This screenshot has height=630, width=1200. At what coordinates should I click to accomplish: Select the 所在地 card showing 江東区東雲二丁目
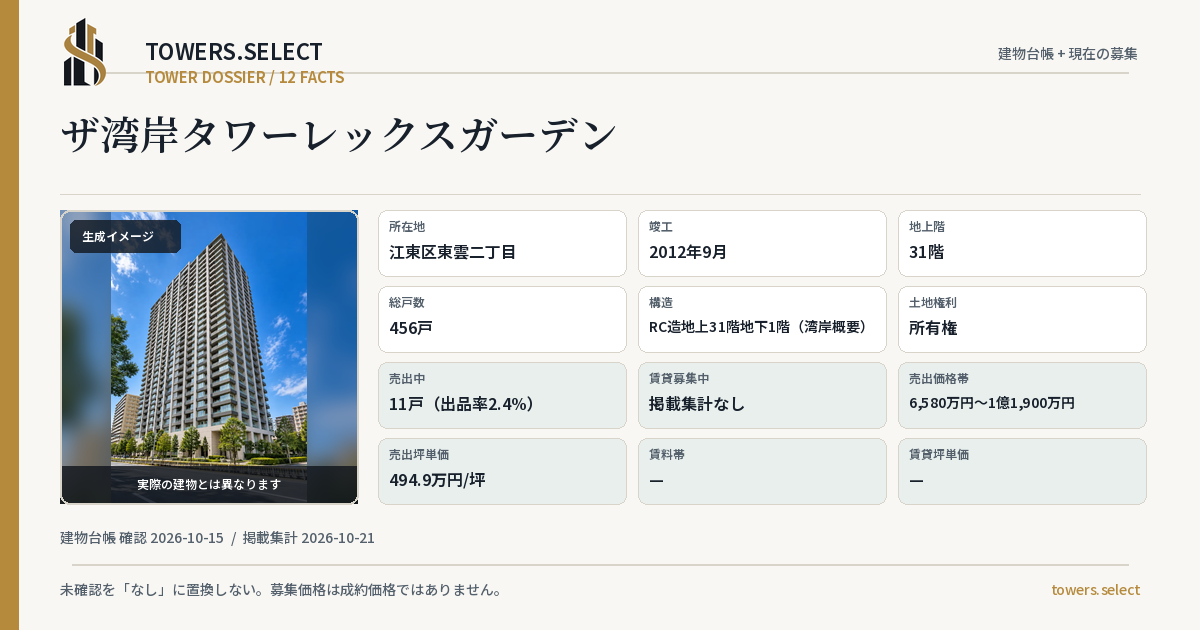[x=502, y=243]
